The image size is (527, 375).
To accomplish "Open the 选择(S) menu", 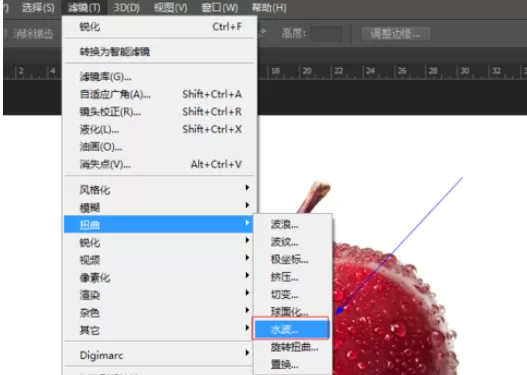I will click(38, 7).
